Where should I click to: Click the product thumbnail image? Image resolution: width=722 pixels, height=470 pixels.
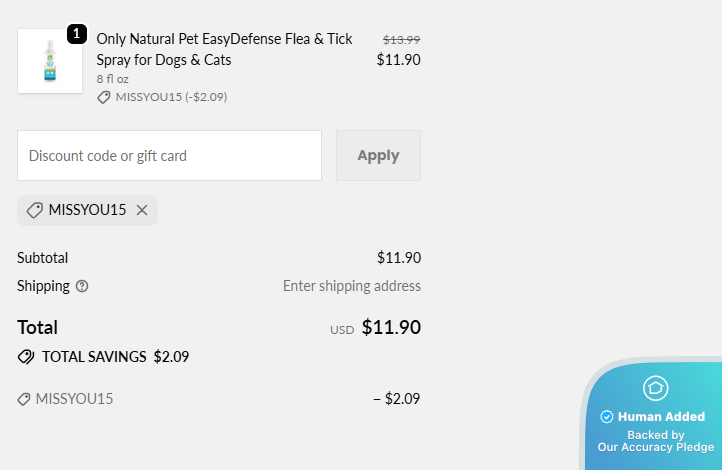(50, 61)
